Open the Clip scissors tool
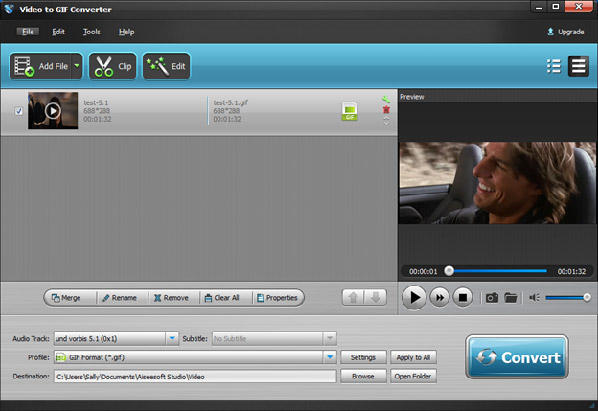Image resolution: width=598 pixels, height=411 pixels. click(113, 66)
